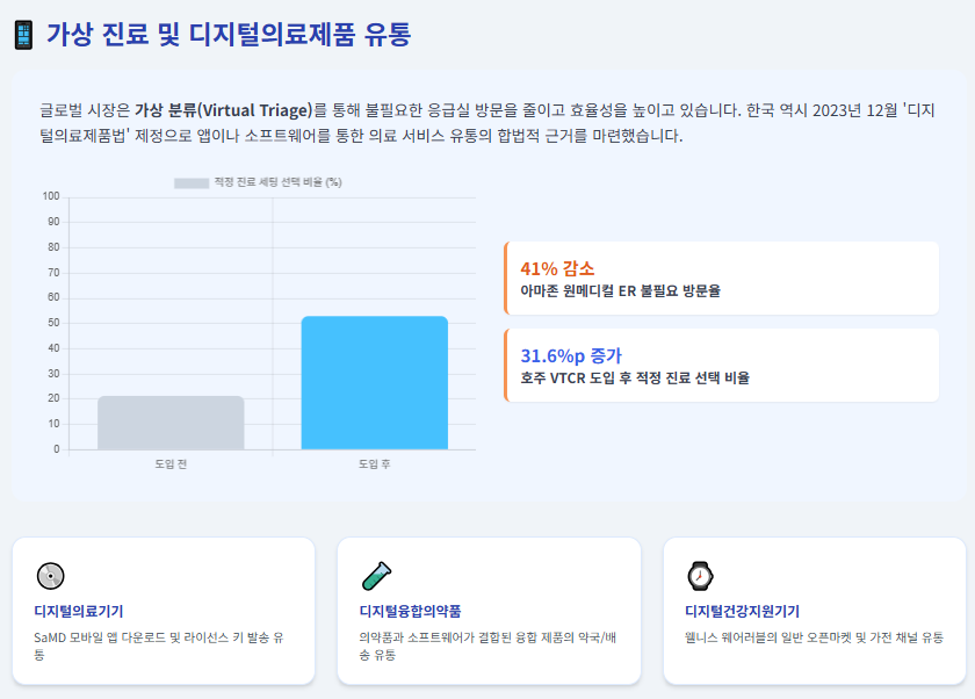Open the 31.6%p 증가 statistic card
The image size is (975, 699).
721,365
